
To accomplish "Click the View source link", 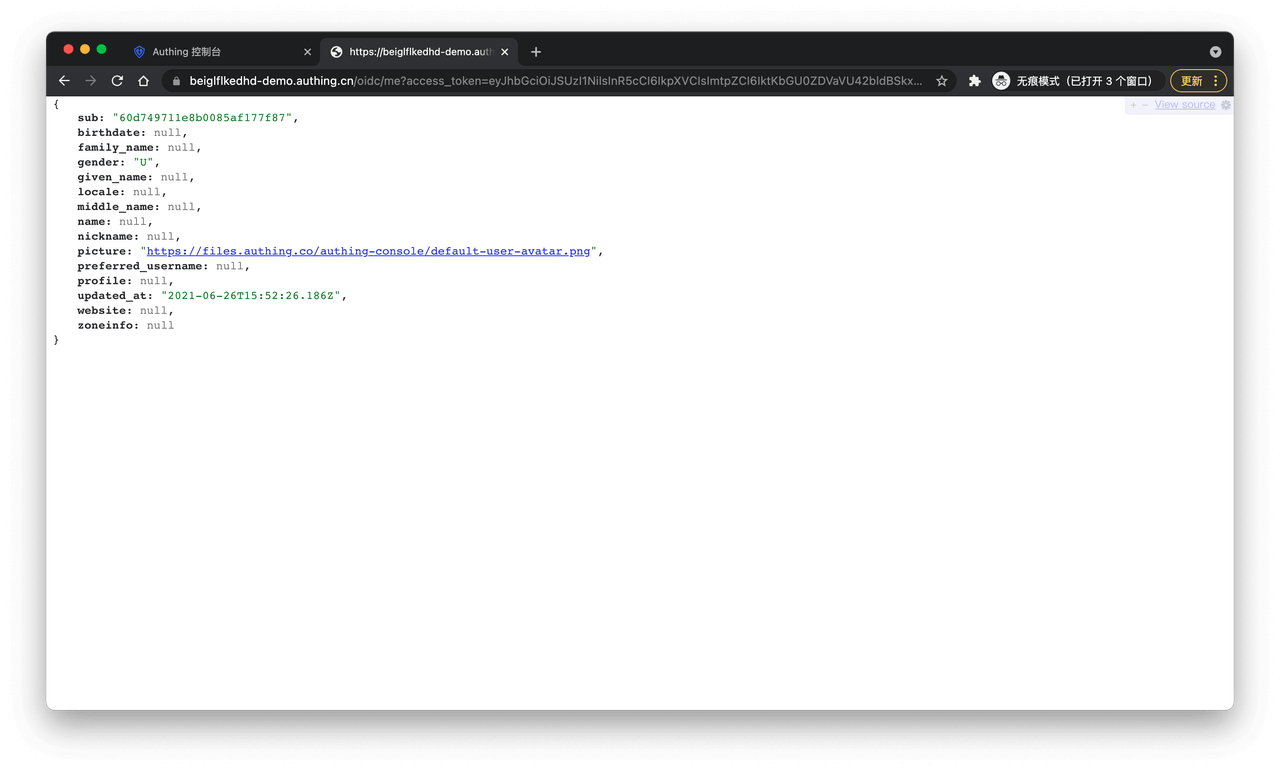I will (x=1184, y=105).
